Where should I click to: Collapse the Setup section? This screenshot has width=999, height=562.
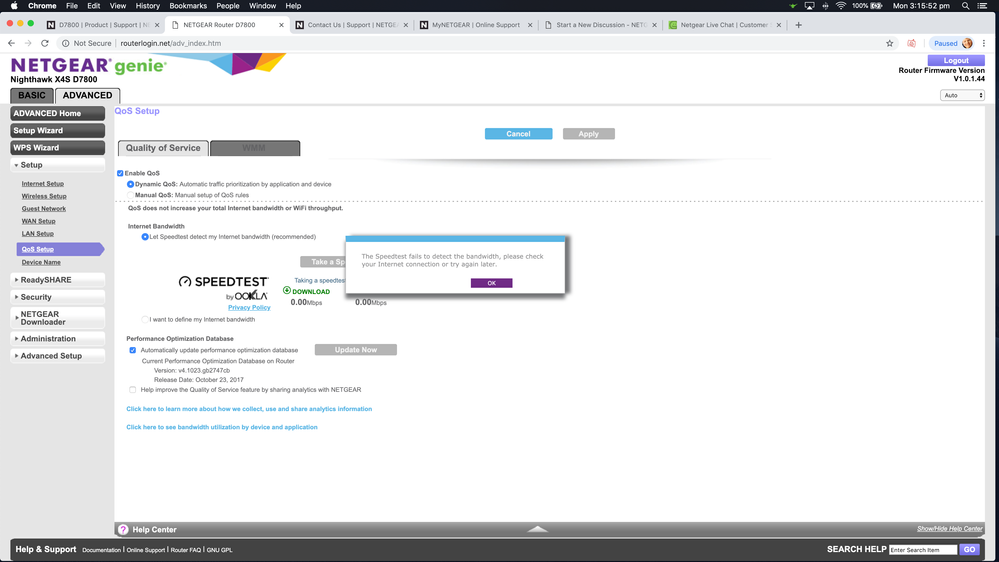coord(57,165)
